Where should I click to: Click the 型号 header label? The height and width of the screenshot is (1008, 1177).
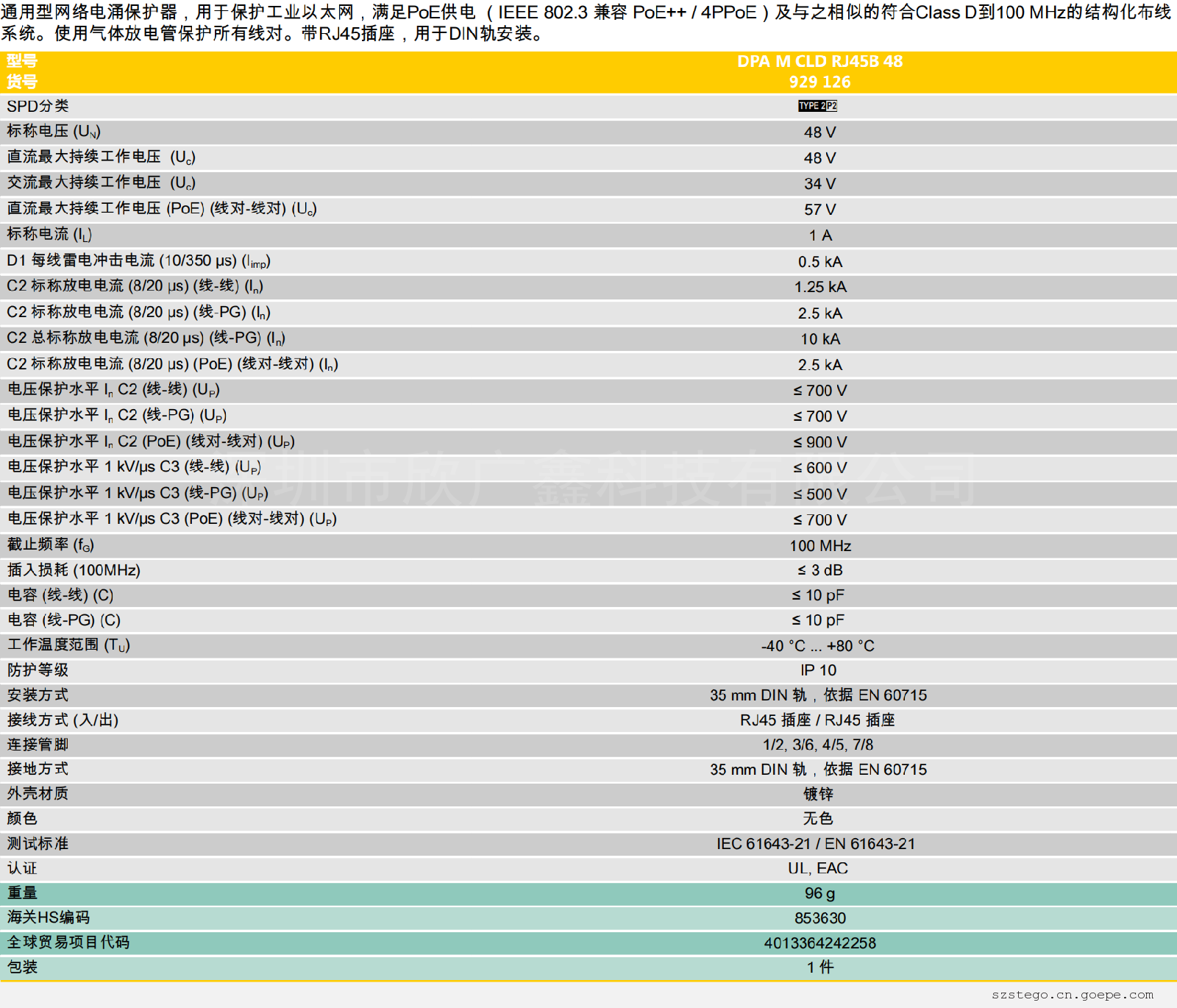tap(22, 62)
